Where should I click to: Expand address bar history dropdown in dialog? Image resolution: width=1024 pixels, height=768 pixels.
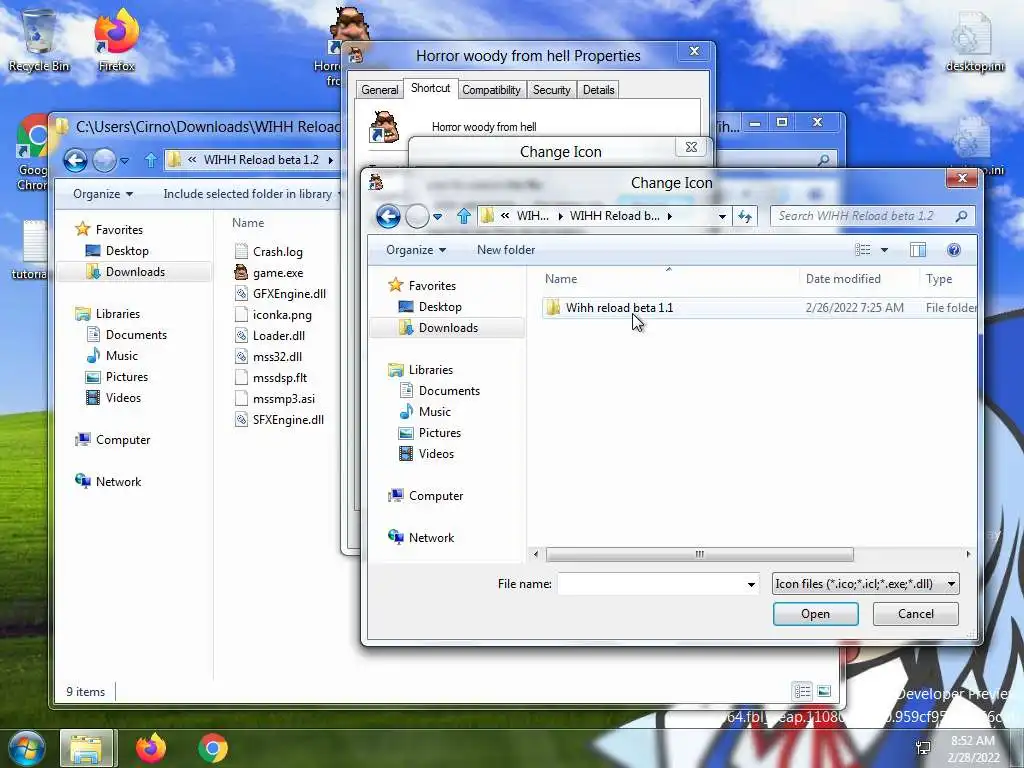tap(722, 216)
